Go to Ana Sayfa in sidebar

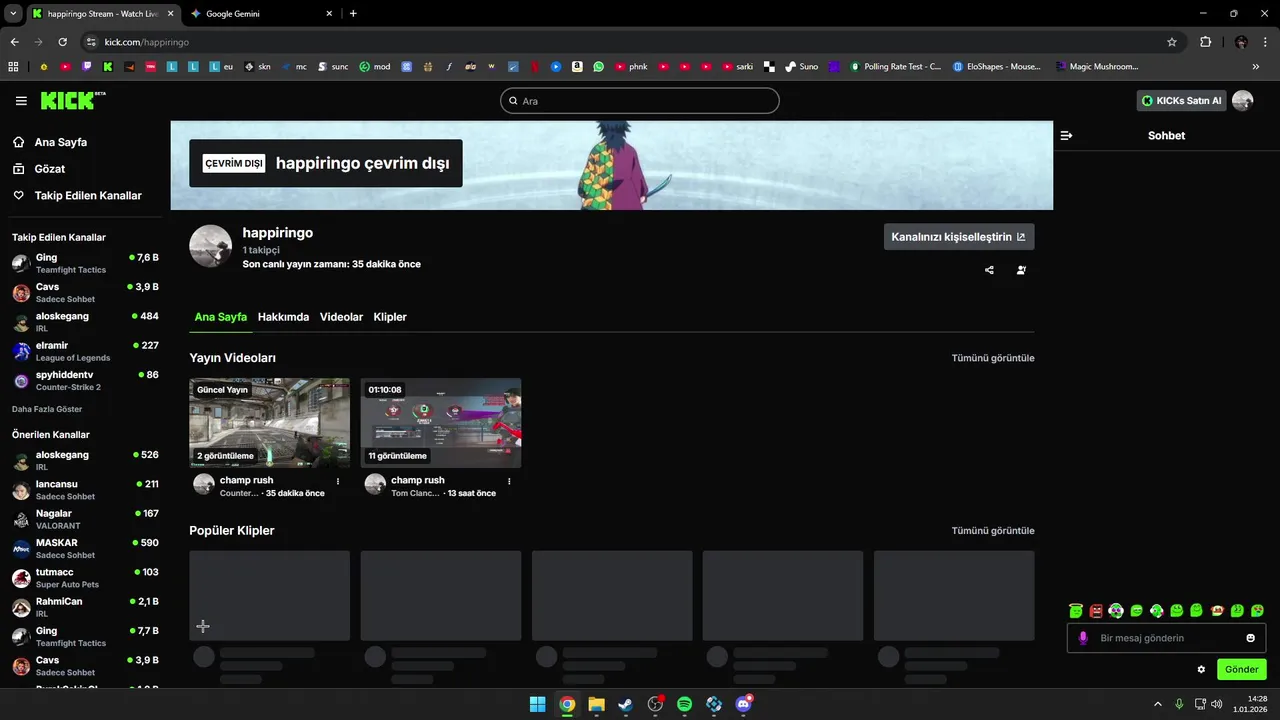coord(61,142)
